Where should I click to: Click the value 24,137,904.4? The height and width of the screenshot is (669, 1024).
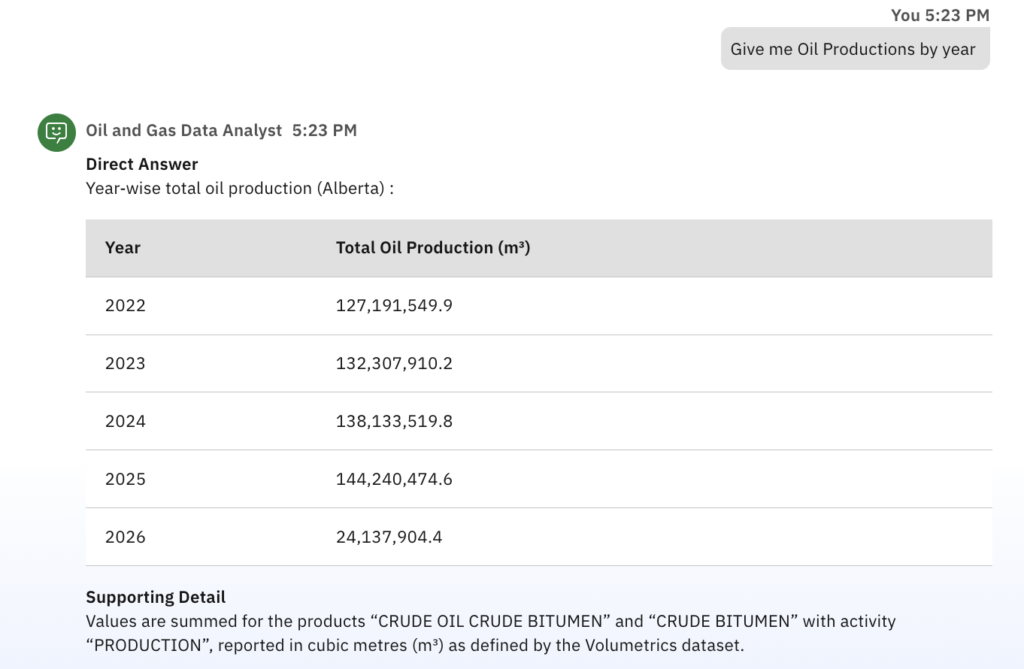pyautogui.click(x=389, y=538)
